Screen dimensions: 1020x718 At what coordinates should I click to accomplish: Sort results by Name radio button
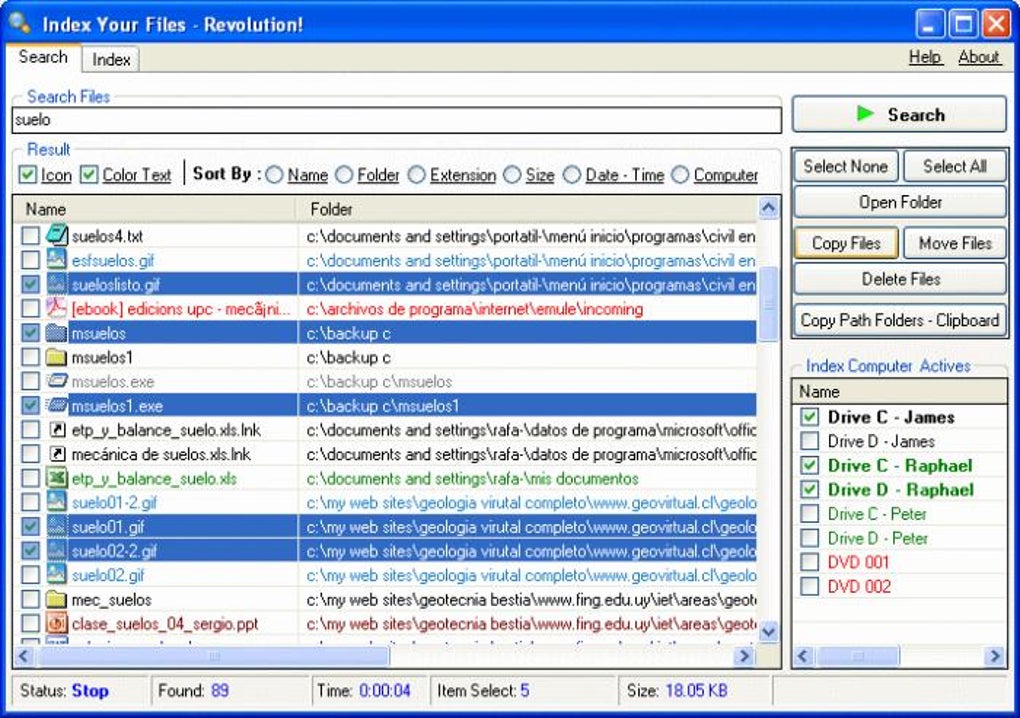pos(275,175)
